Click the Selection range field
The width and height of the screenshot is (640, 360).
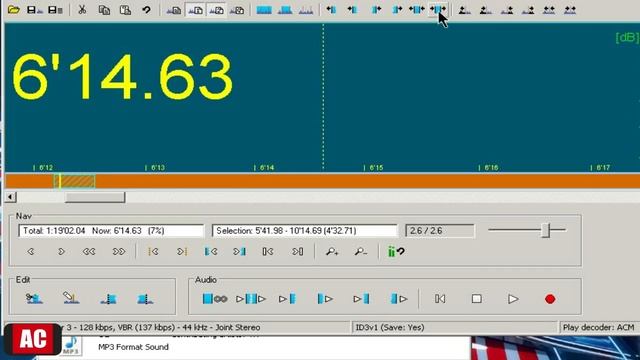pos(304,231)
